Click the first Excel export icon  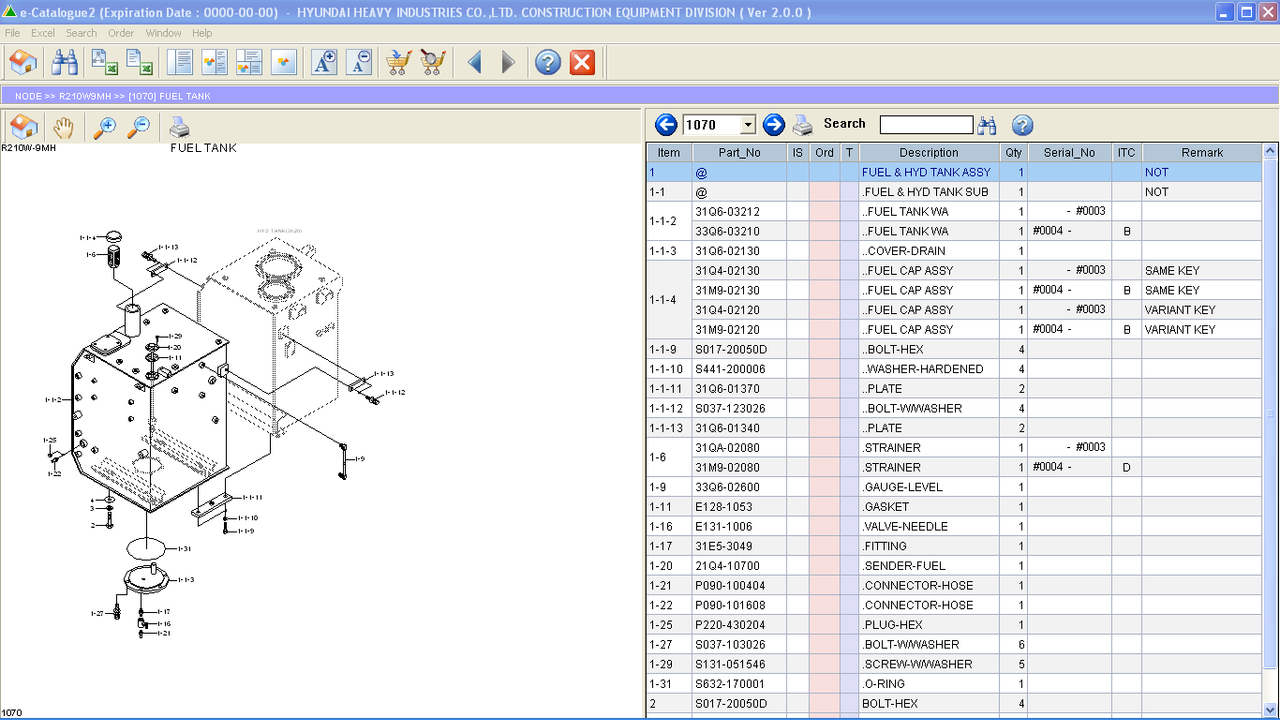point(105,63)
